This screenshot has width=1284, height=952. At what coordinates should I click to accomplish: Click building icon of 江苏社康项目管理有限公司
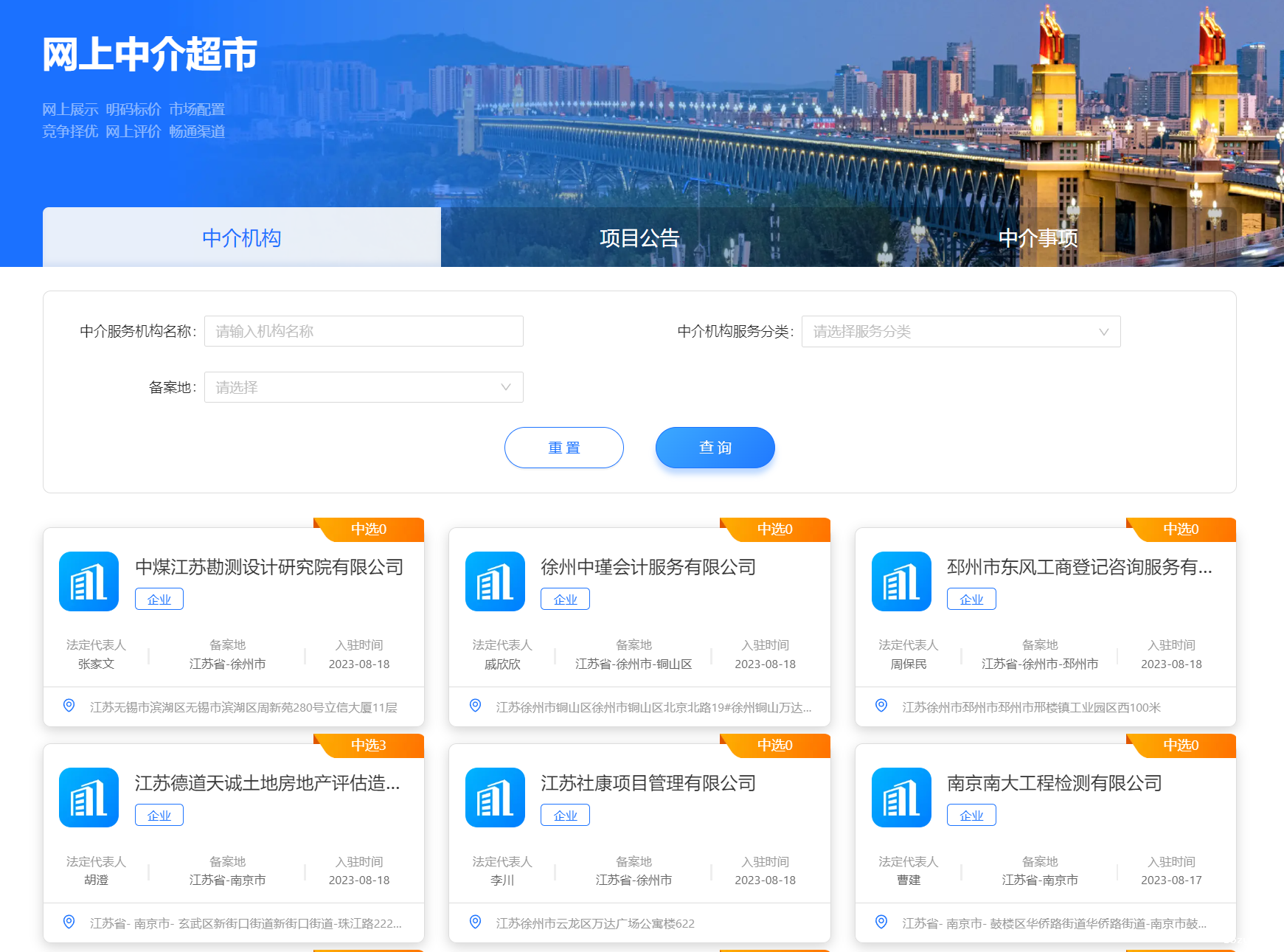[495, 797]
